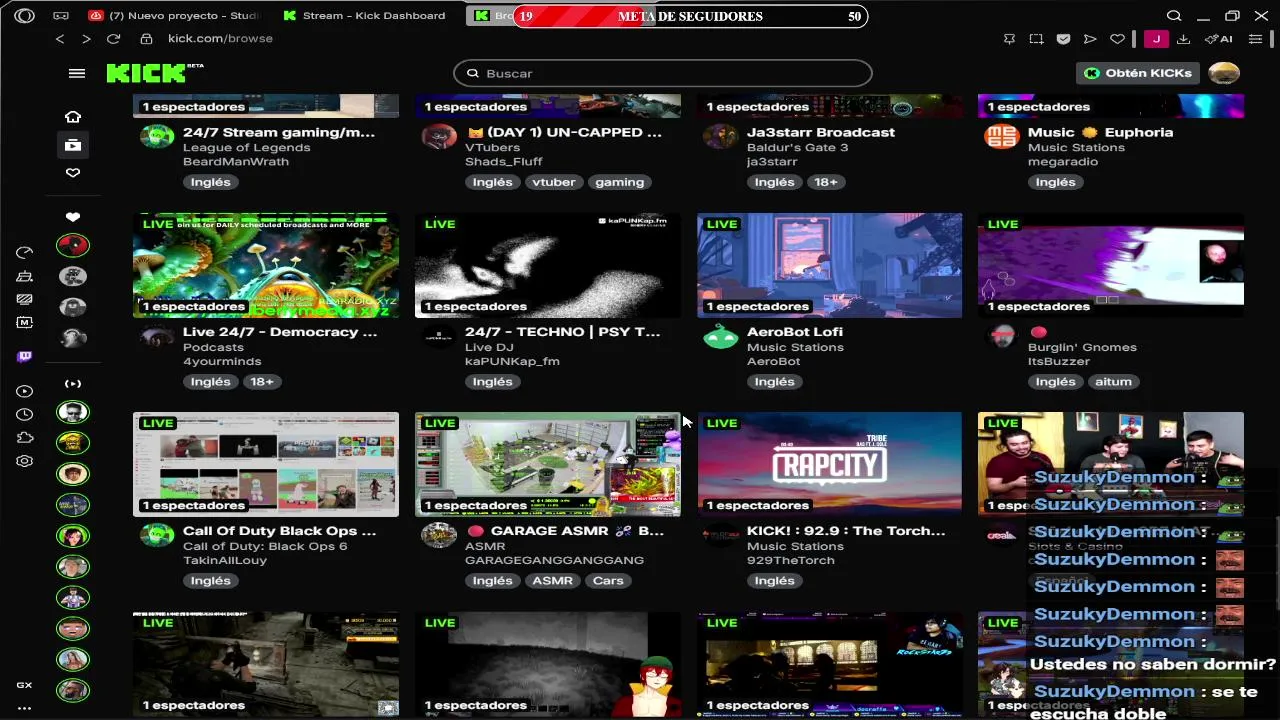
Task: Click the Music Euphoria stream title
Action: pyautogui.click(x=1100, y=132)
